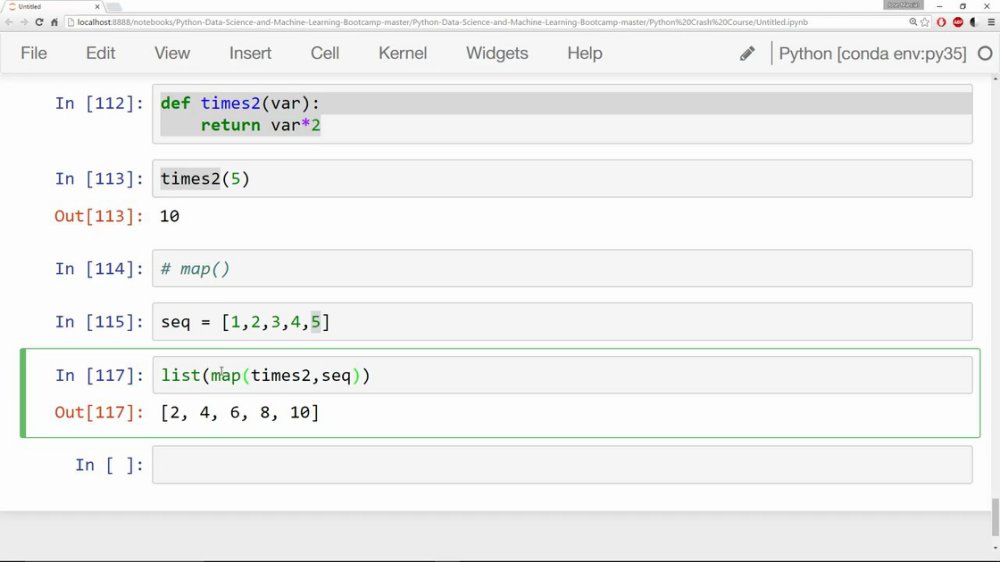Open the Help menu

click(x=585, y=53)
